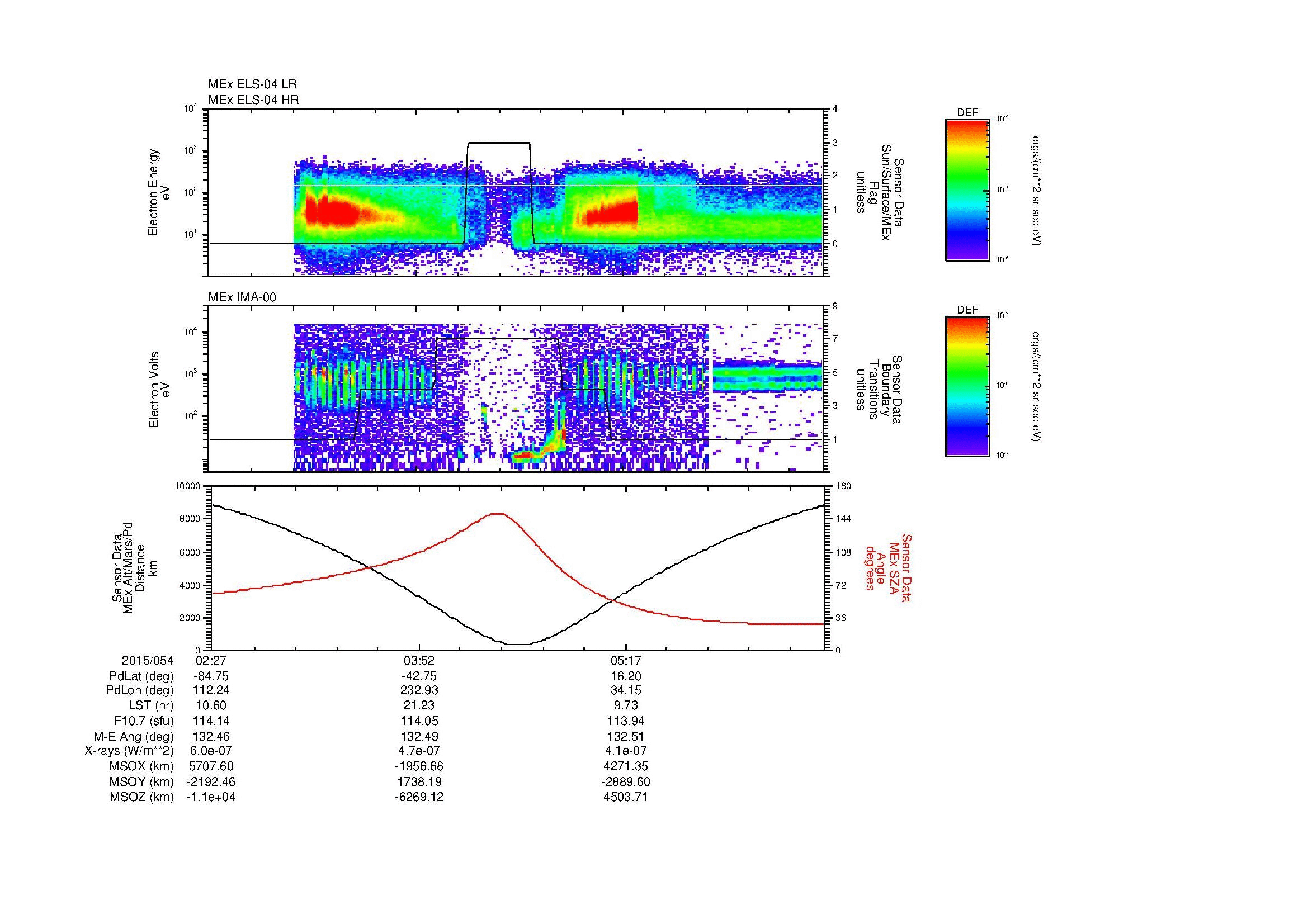Click the 'MEx ELS-04 HR' plot title
1308x924 pixels.
[253, 99]
